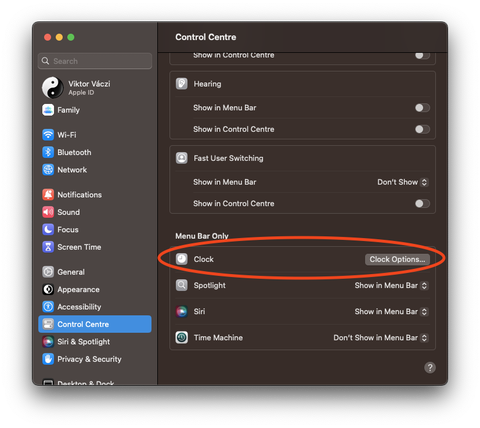This screenshot has width=480, height=428.
Task: Click the Privacy & Security hand icon
Action: click(48, 359)
